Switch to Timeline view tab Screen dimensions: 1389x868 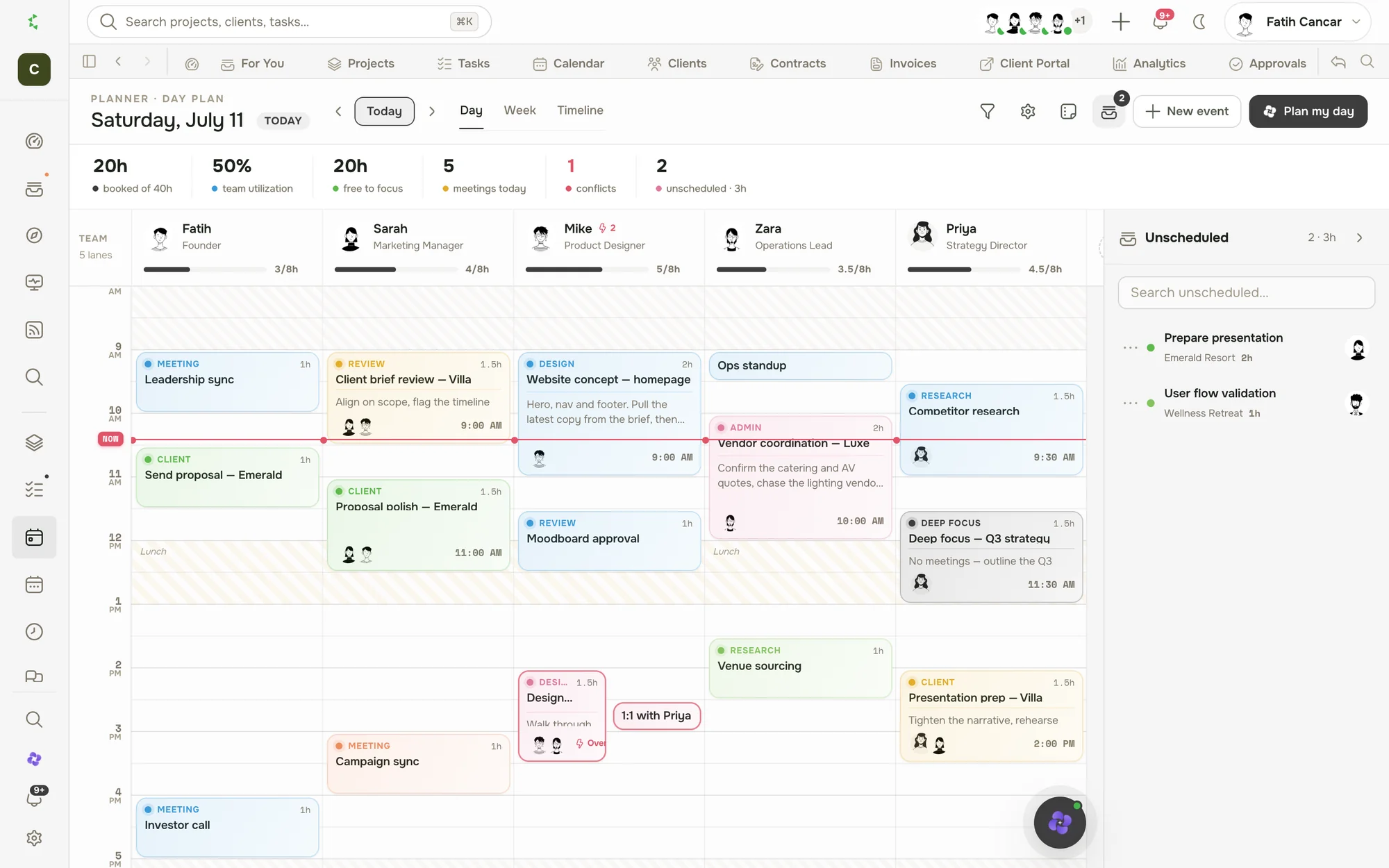coord(580,110)
